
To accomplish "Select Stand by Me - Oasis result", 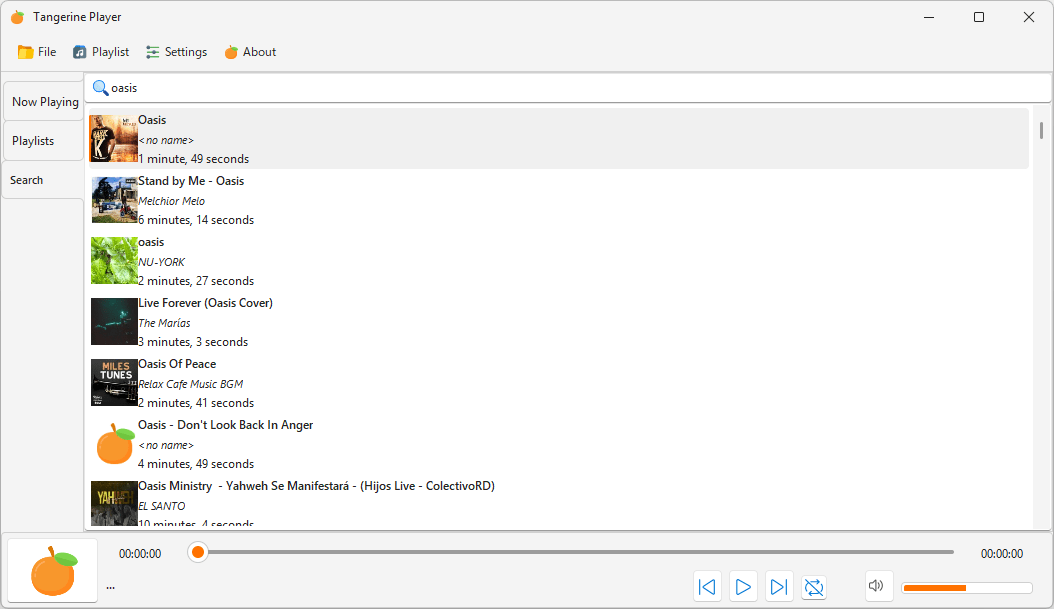I will click(x=559, y=200).
